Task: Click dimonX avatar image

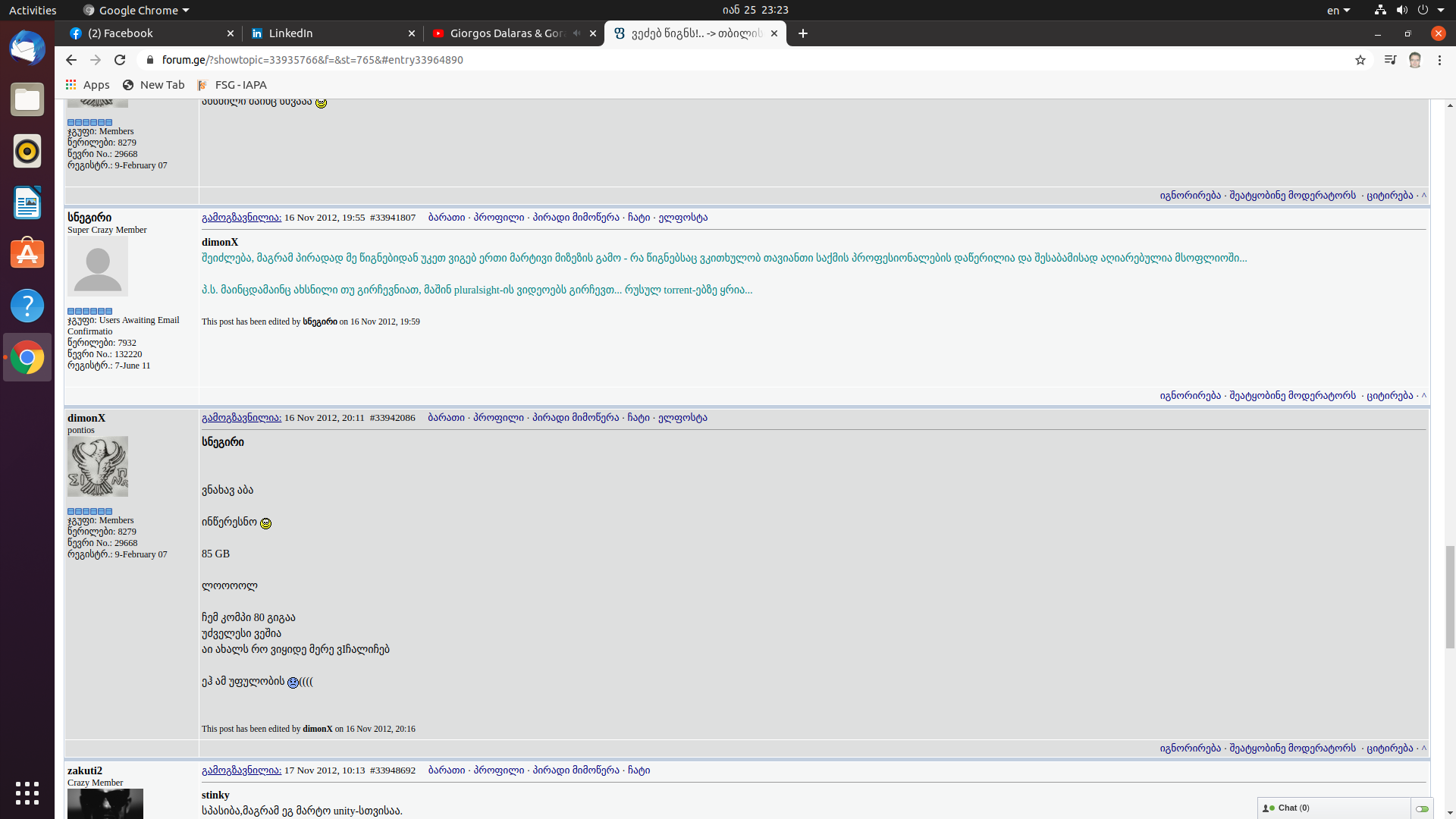Action: click(x=98, y=466)
